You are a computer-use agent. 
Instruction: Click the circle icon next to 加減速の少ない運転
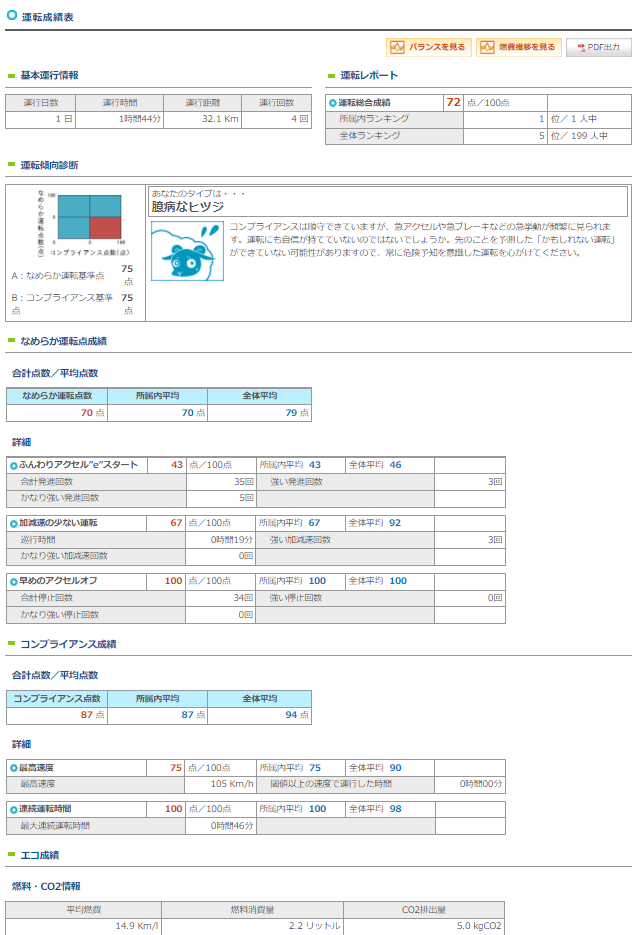click(14, 524)
